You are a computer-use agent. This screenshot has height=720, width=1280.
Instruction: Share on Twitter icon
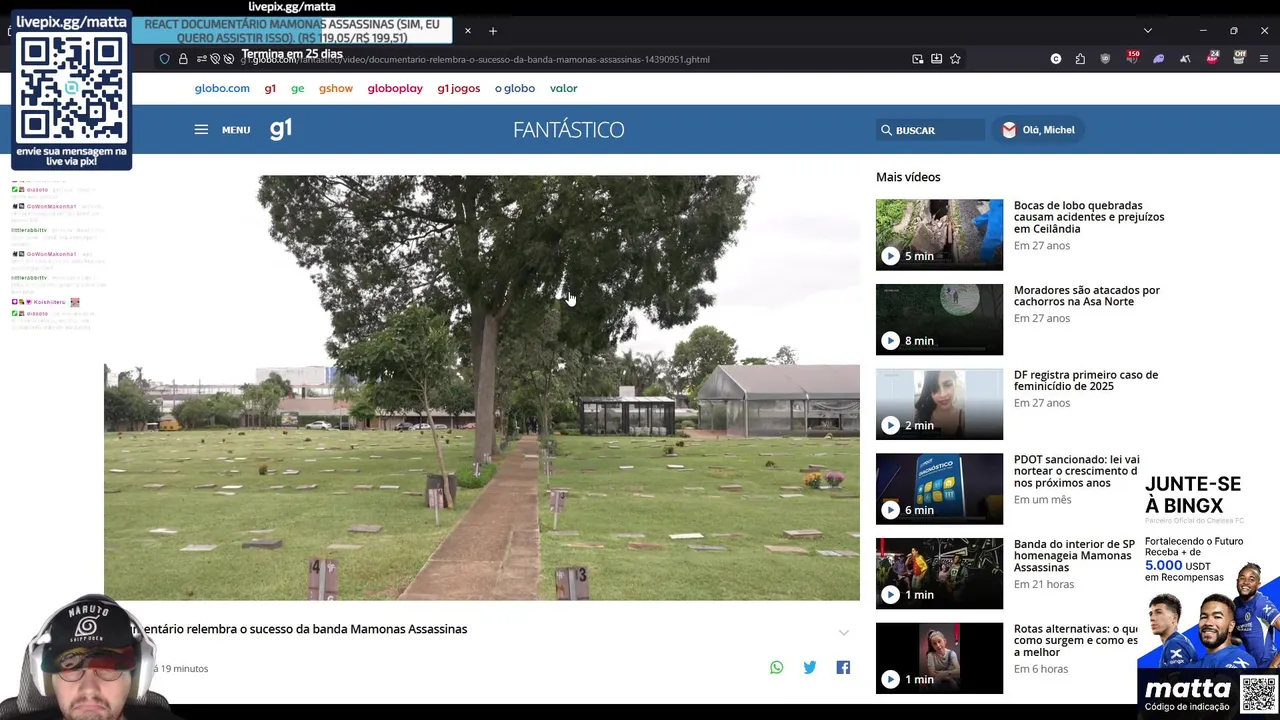point(810,667)
